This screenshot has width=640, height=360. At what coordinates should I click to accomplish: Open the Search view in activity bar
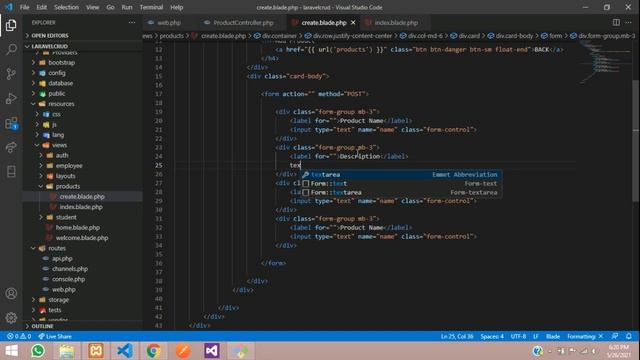coord(11,49)
